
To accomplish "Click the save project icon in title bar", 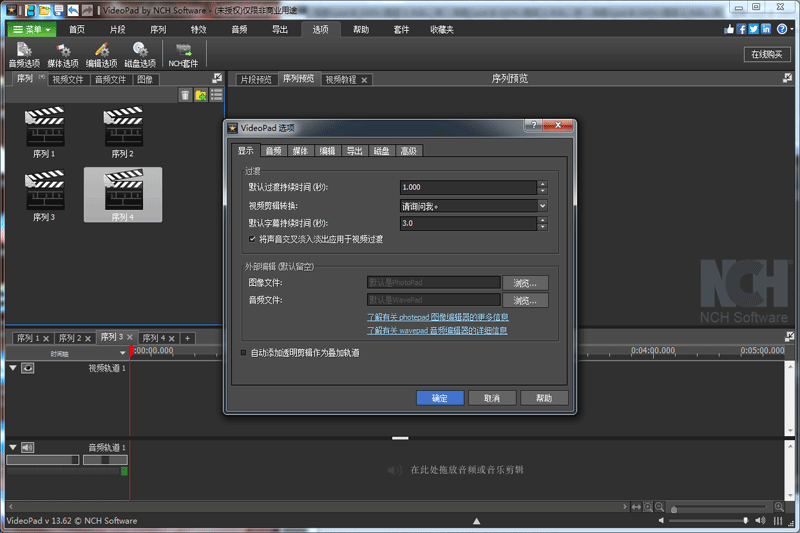I will (x=59, y=10).
